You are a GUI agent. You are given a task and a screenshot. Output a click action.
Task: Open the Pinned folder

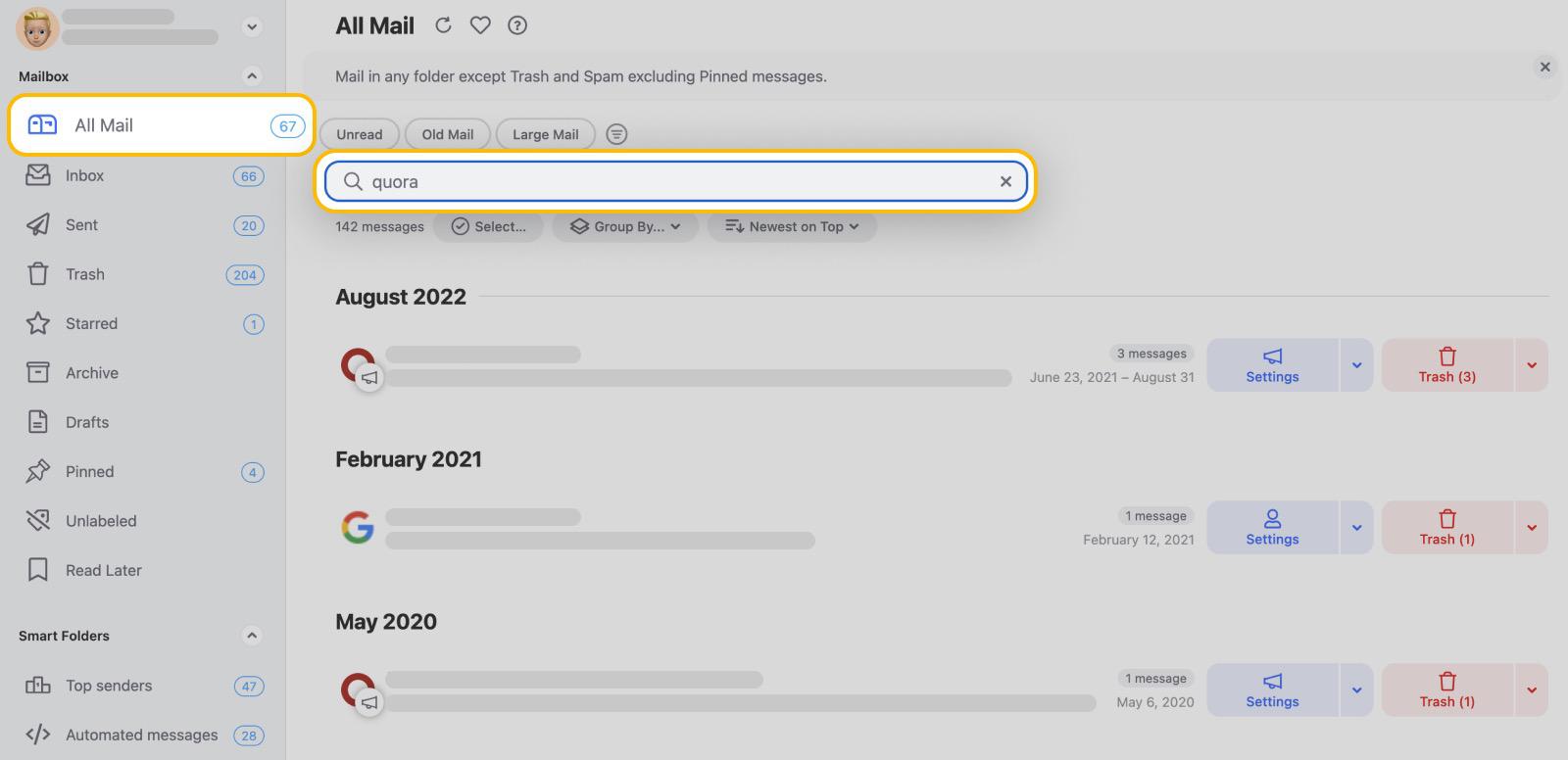[145, 472]
